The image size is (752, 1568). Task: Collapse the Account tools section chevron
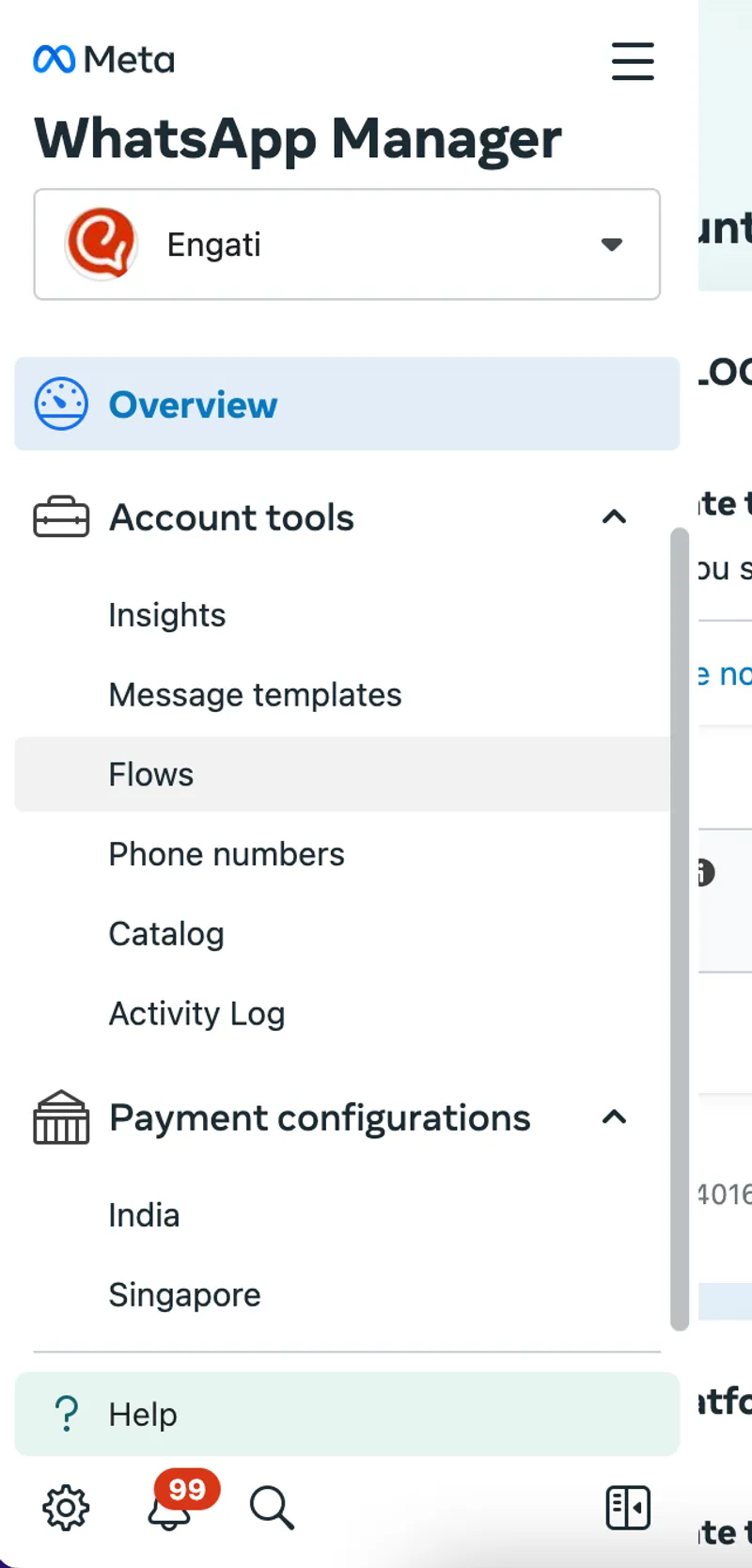click(x=614, y=516)
